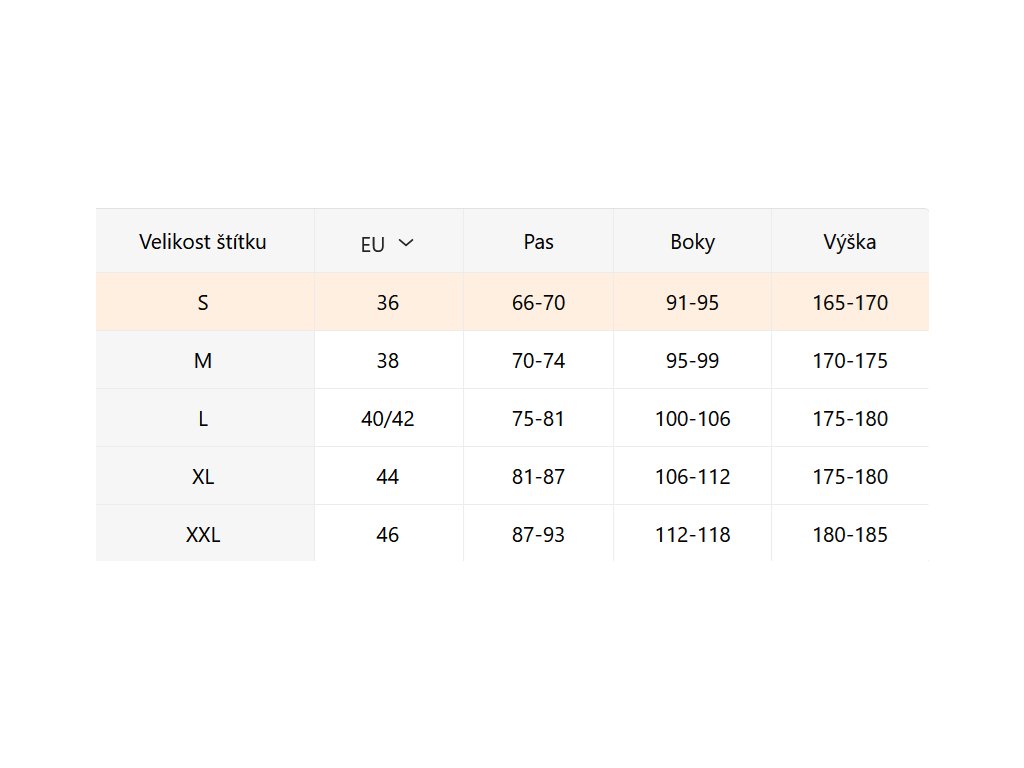
Task: Click EU size 36 cell
Action: [388, 302]
